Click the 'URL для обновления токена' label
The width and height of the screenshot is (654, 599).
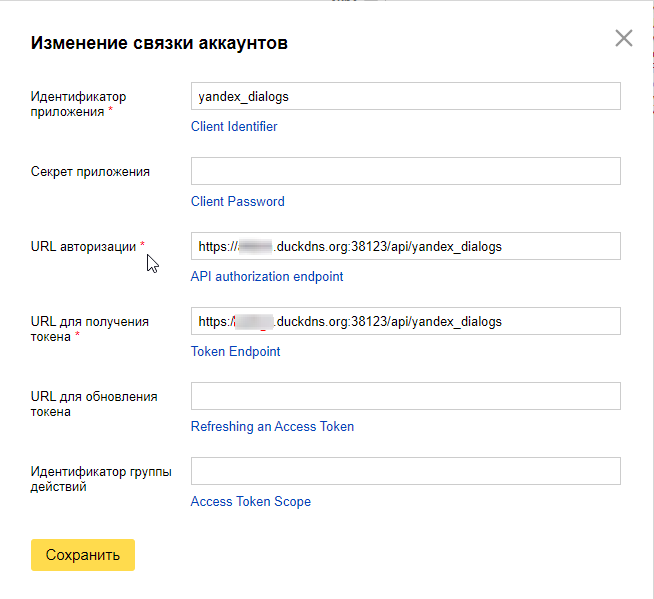coord(94,404)
